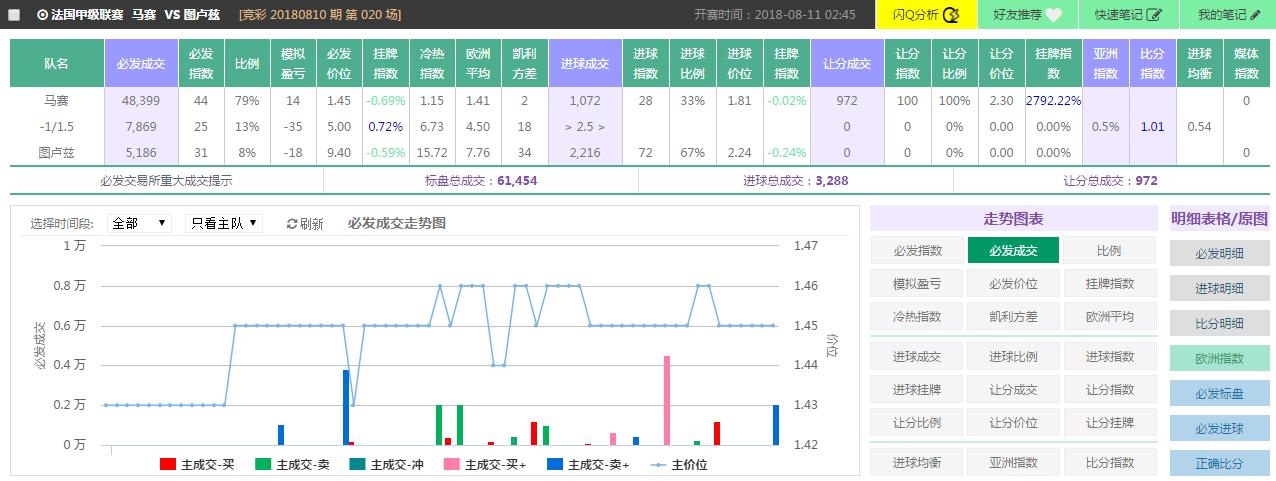This screenshot has height=481, width=1276.
Task: Click the 我的笔记 dropdown button
Action: 1227,15
